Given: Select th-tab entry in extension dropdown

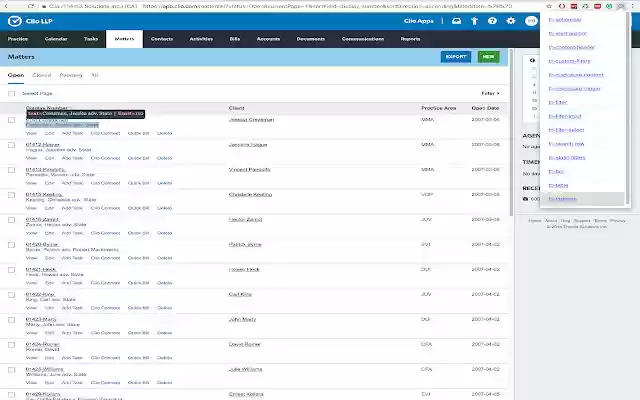Looking at the screenshot, I should [556, 172].
